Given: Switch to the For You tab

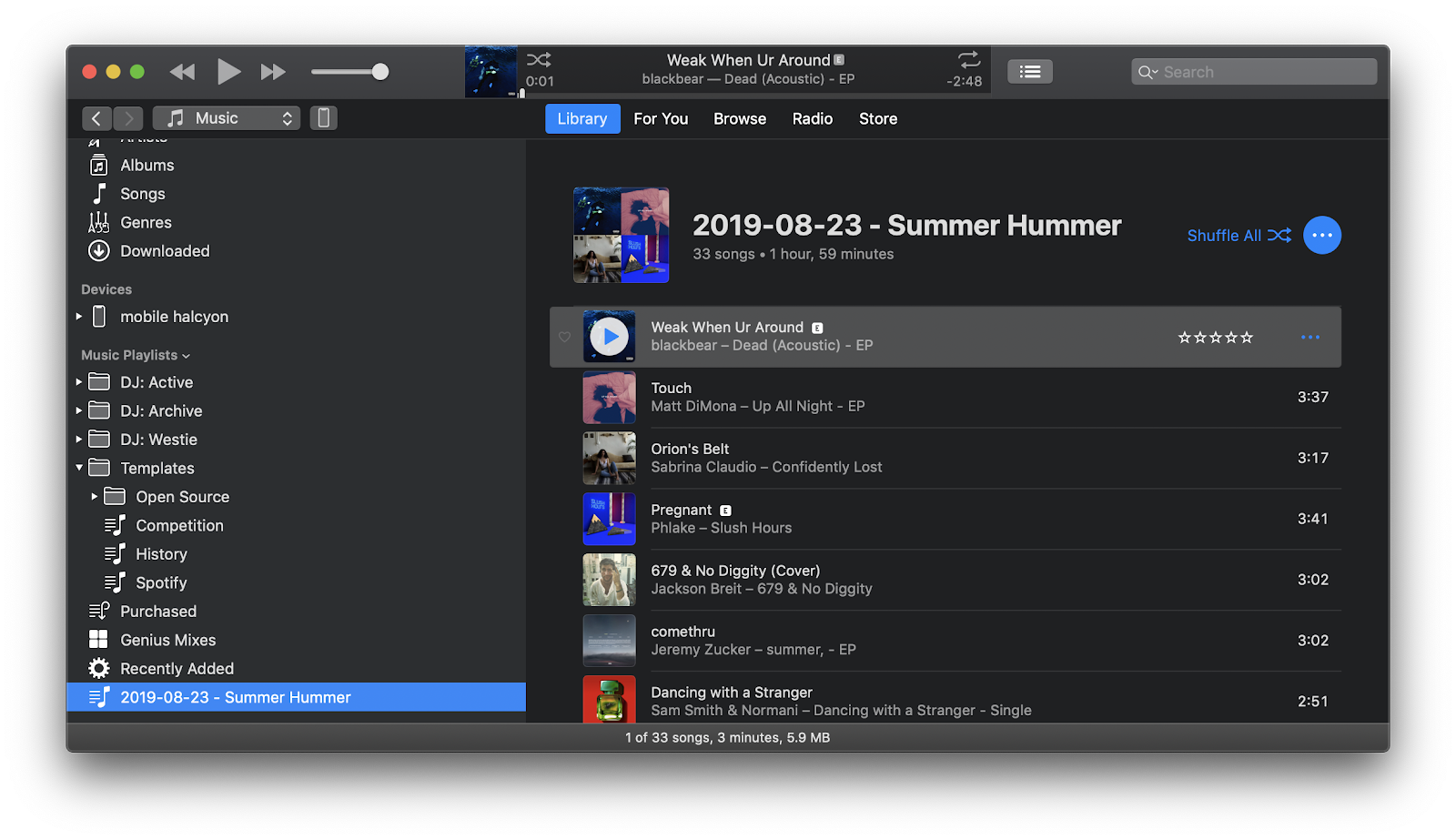Looking at the screenshot, I should [x=661, y=118].
